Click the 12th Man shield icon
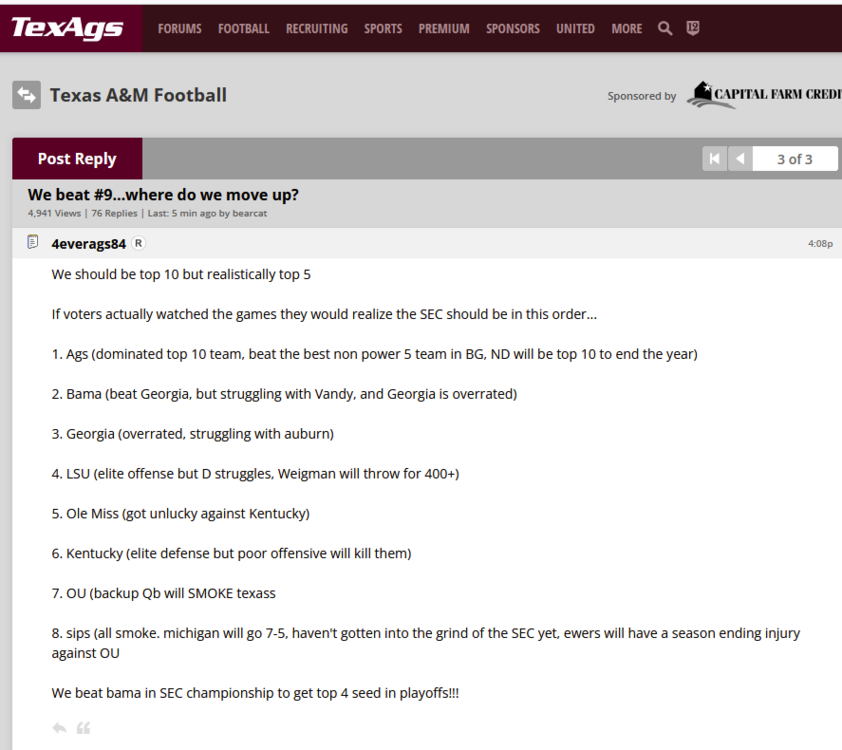This screenshot has width=842, height=750. [692, 29]
